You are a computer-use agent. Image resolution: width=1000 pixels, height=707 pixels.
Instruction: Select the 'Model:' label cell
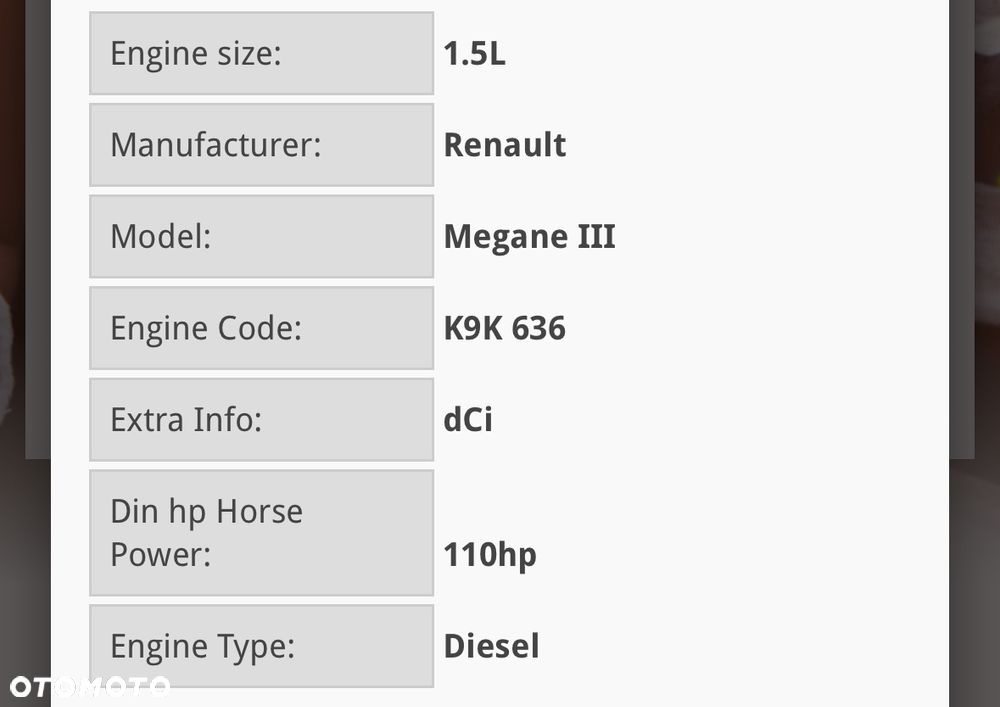261,237
